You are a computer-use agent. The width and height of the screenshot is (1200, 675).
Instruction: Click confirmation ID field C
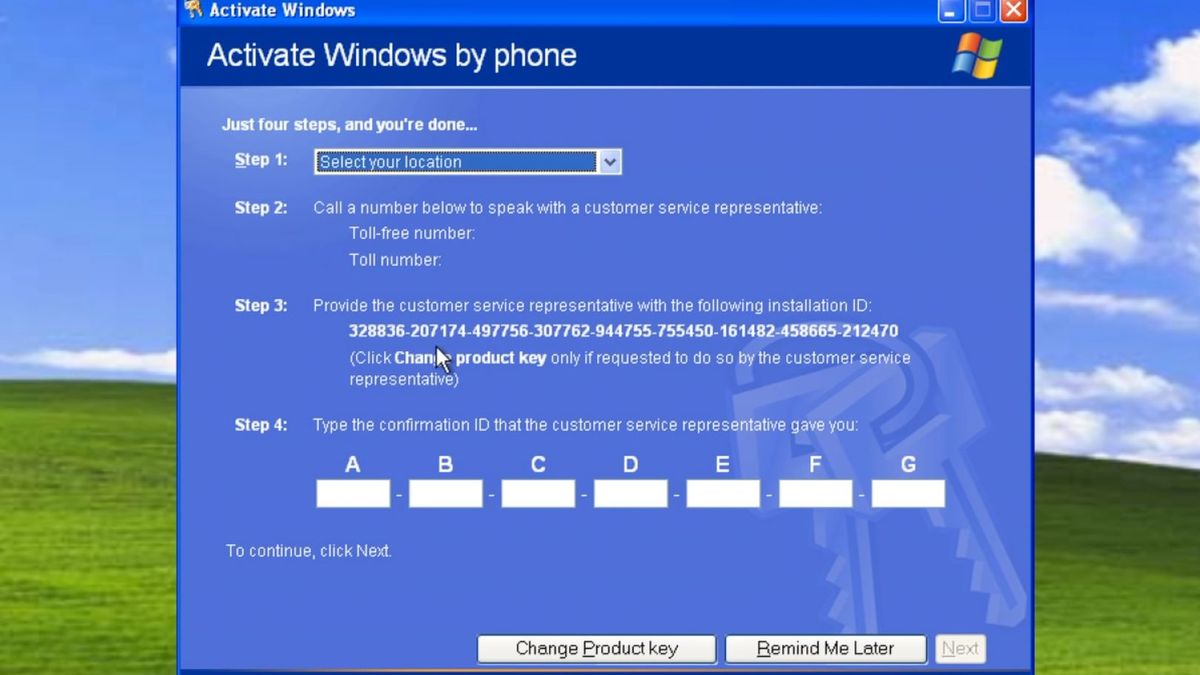click(538, 493)
